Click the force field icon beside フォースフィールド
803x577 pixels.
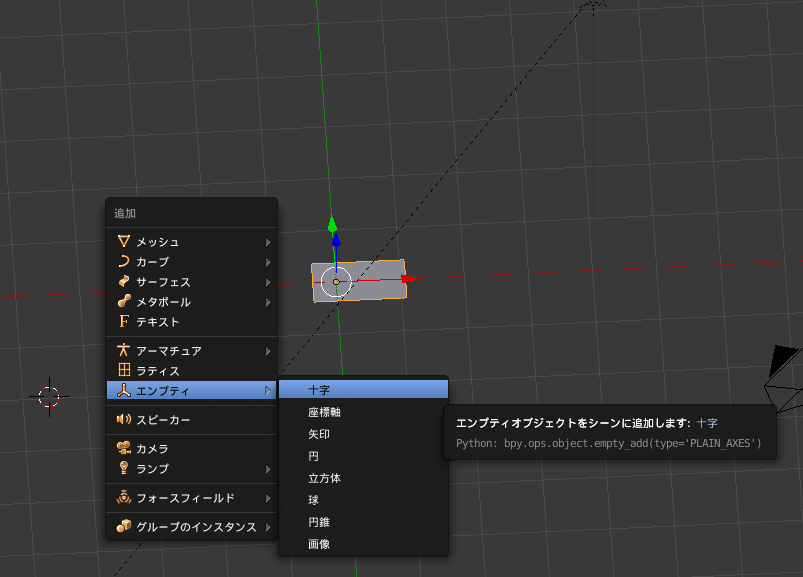pyautogui.click(x=123, y=497)
